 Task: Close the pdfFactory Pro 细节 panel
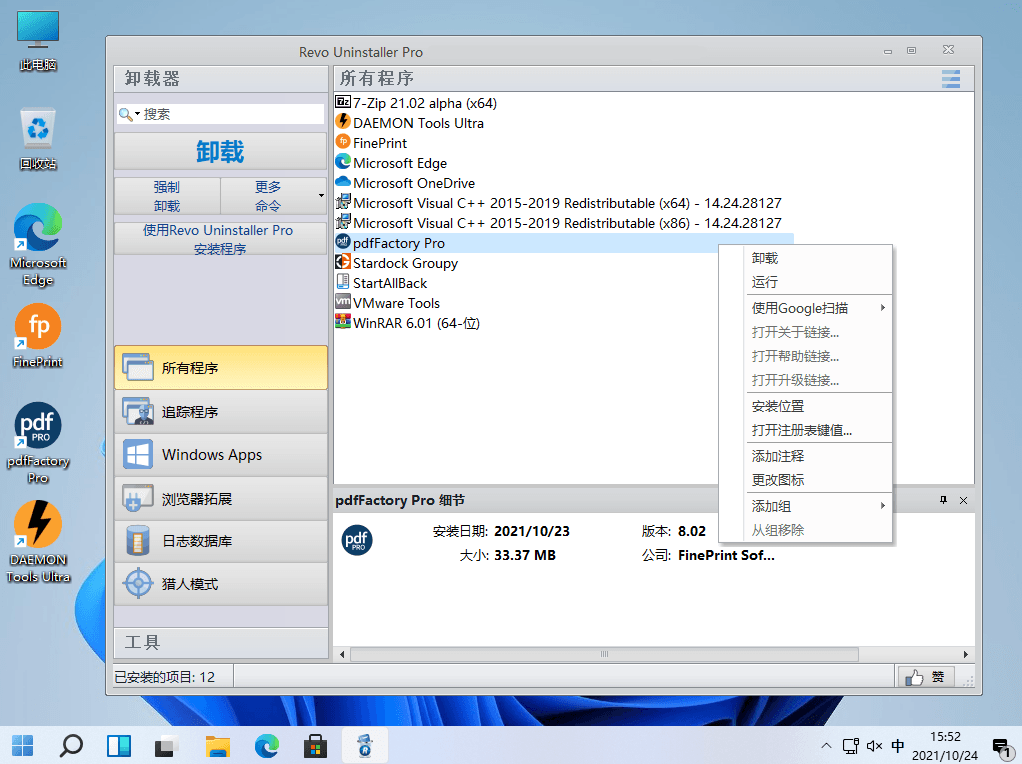[963, 500]
